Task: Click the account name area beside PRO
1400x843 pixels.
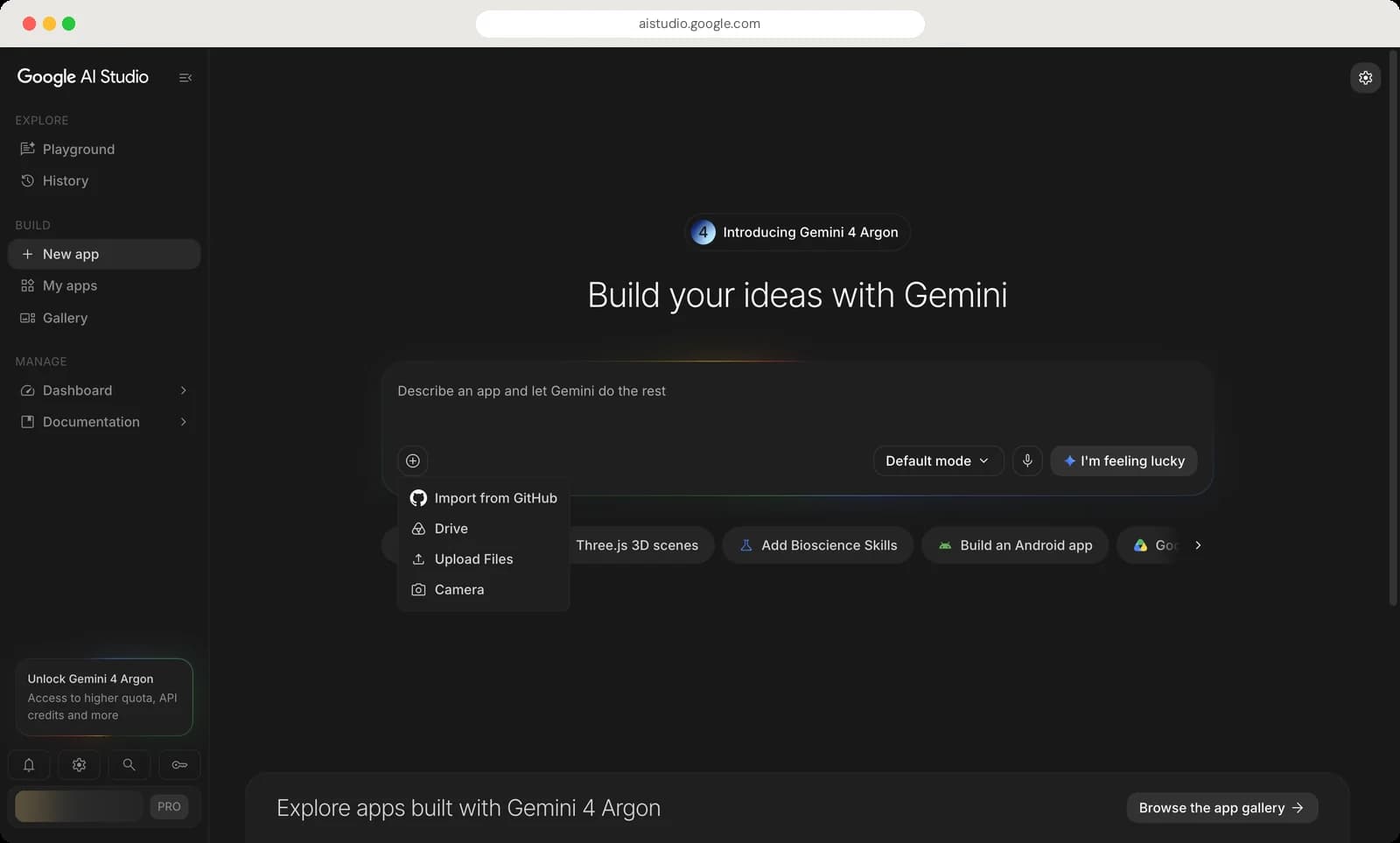Action: point(79,806)
